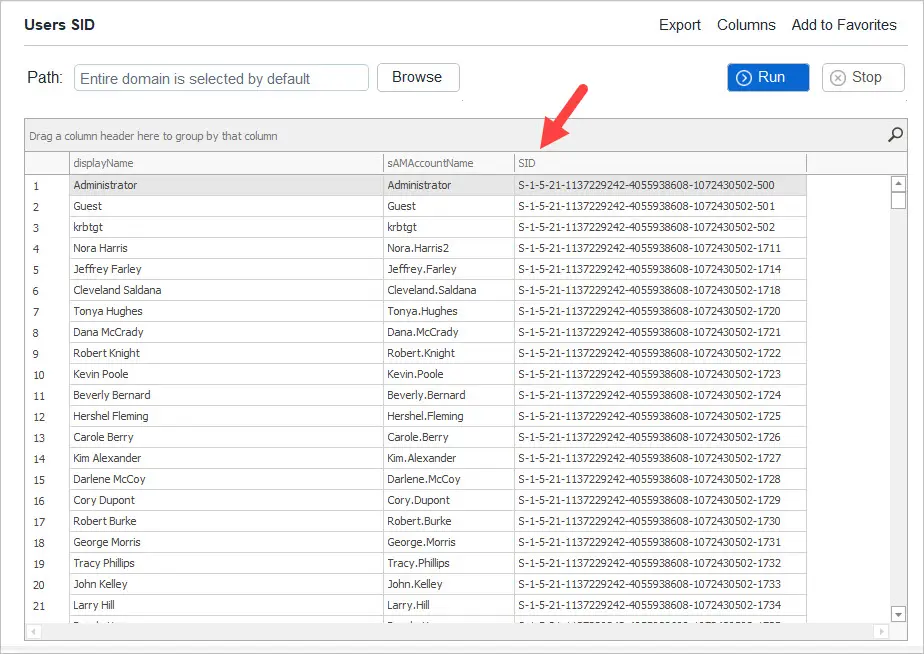Click Cleveland.Saldana account name cell
Screen dimensions: 924x654
[x=448, y=290]
